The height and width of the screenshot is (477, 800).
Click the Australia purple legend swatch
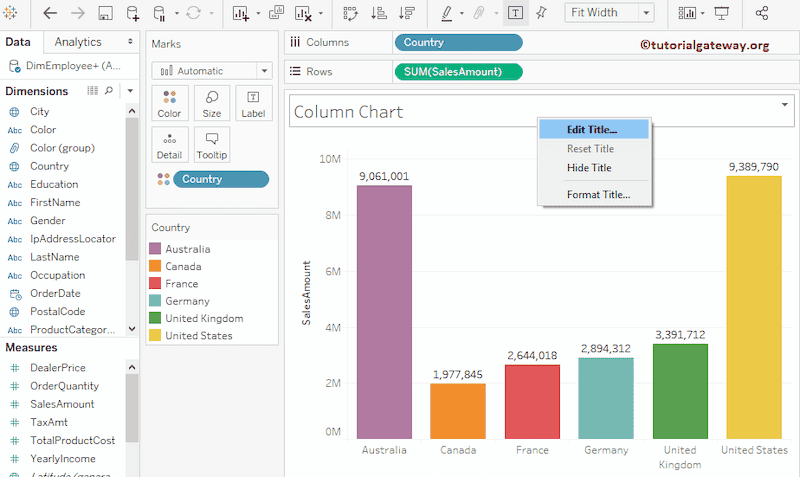[x=155, y=249]
